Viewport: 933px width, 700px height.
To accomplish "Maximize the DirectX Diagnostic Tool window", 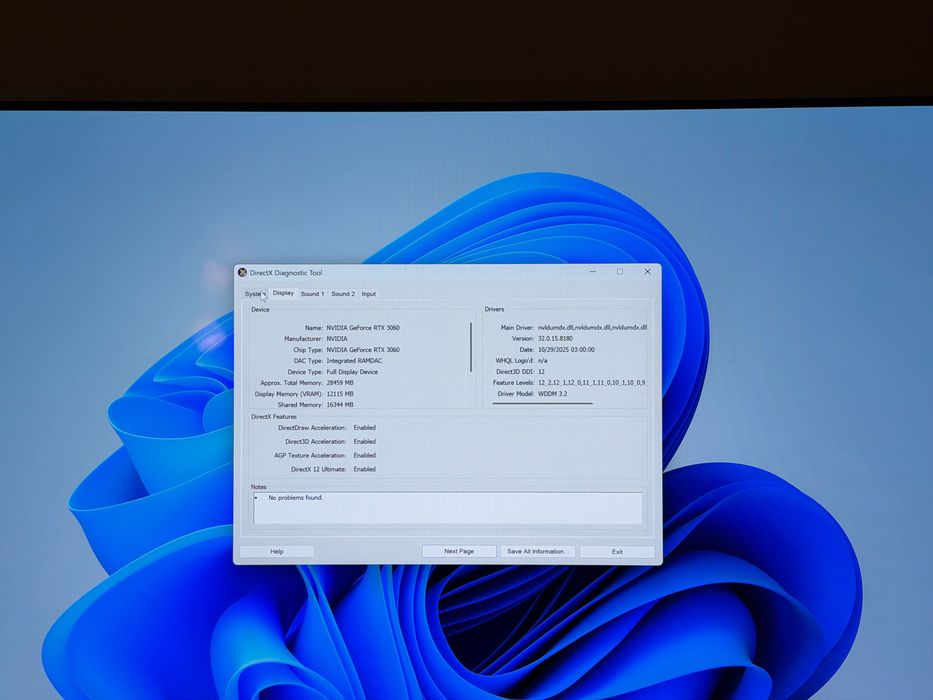I will click(x=620, y=271).
